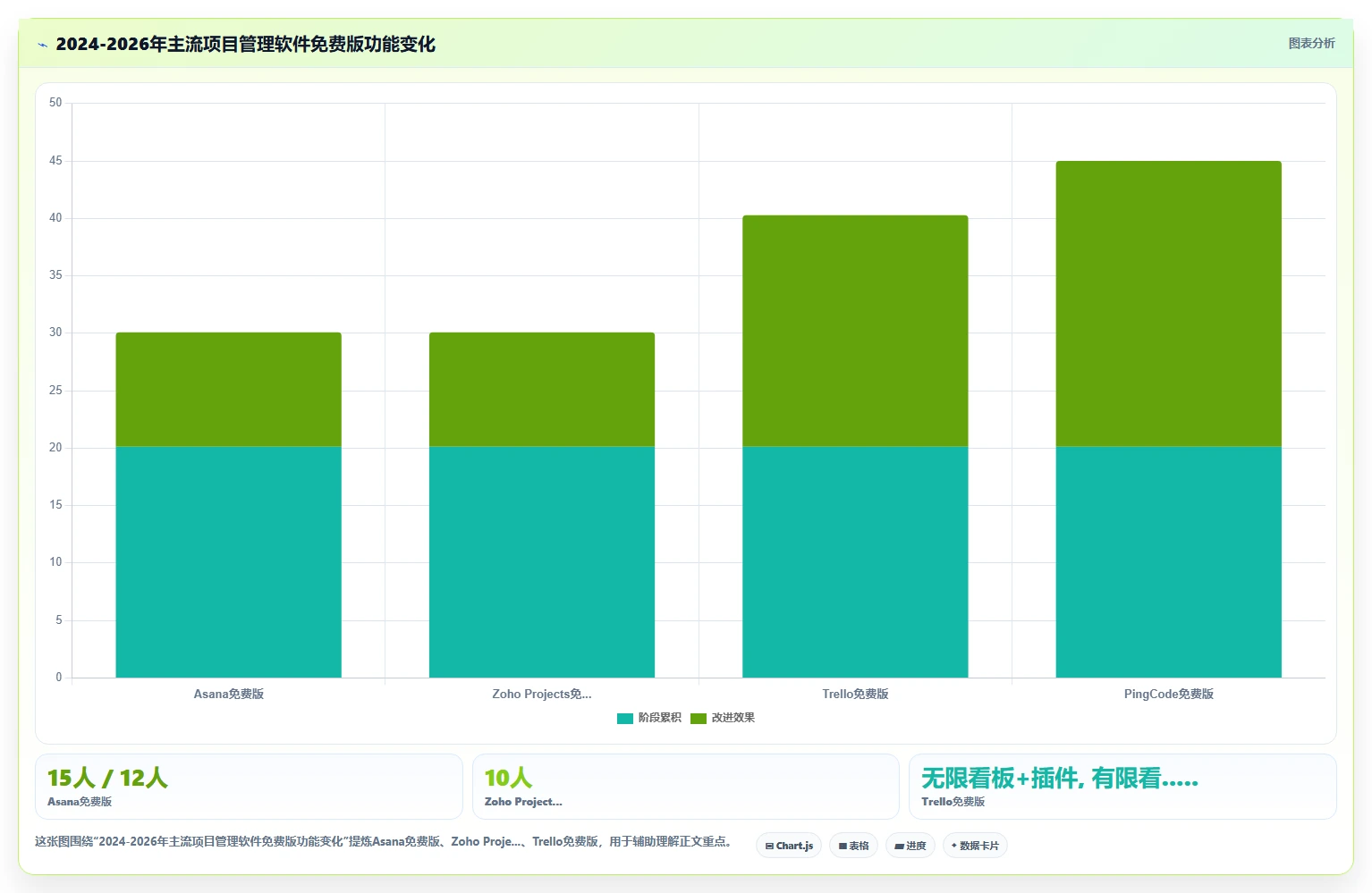
Task: Click the y-axis tick label 45
Action: [55, 161]
